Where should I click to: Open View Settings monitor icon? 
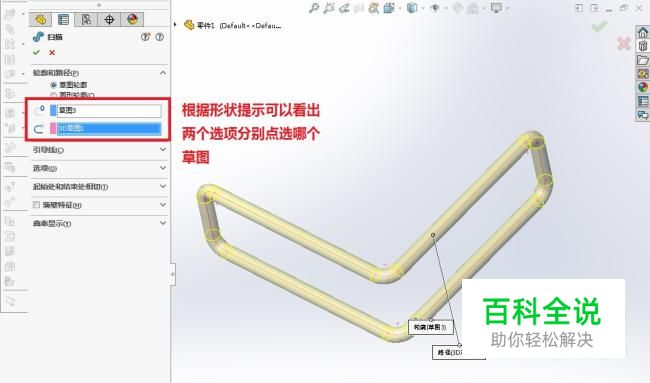pos(496,8)
